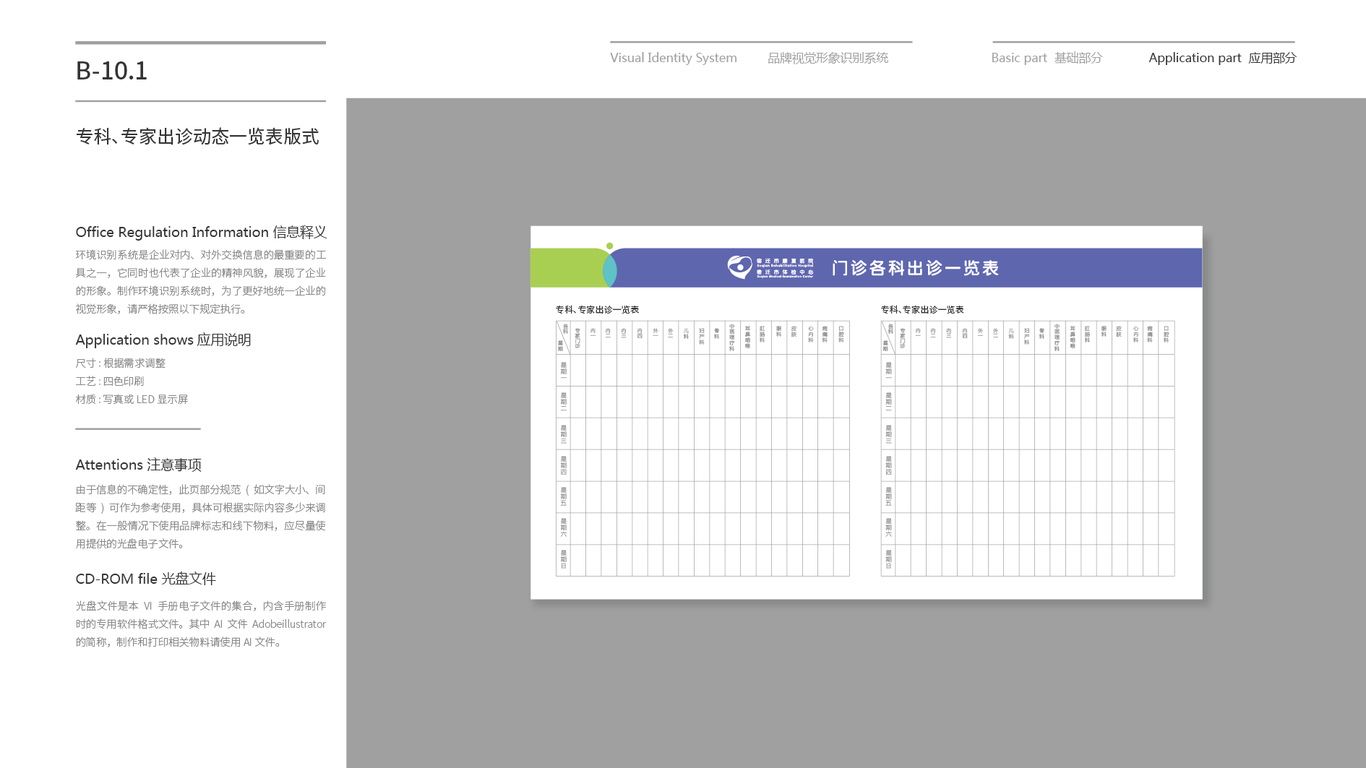Click 专家门诊 column header in right table
Screen dimensions: 1366x768
[903, 338]
